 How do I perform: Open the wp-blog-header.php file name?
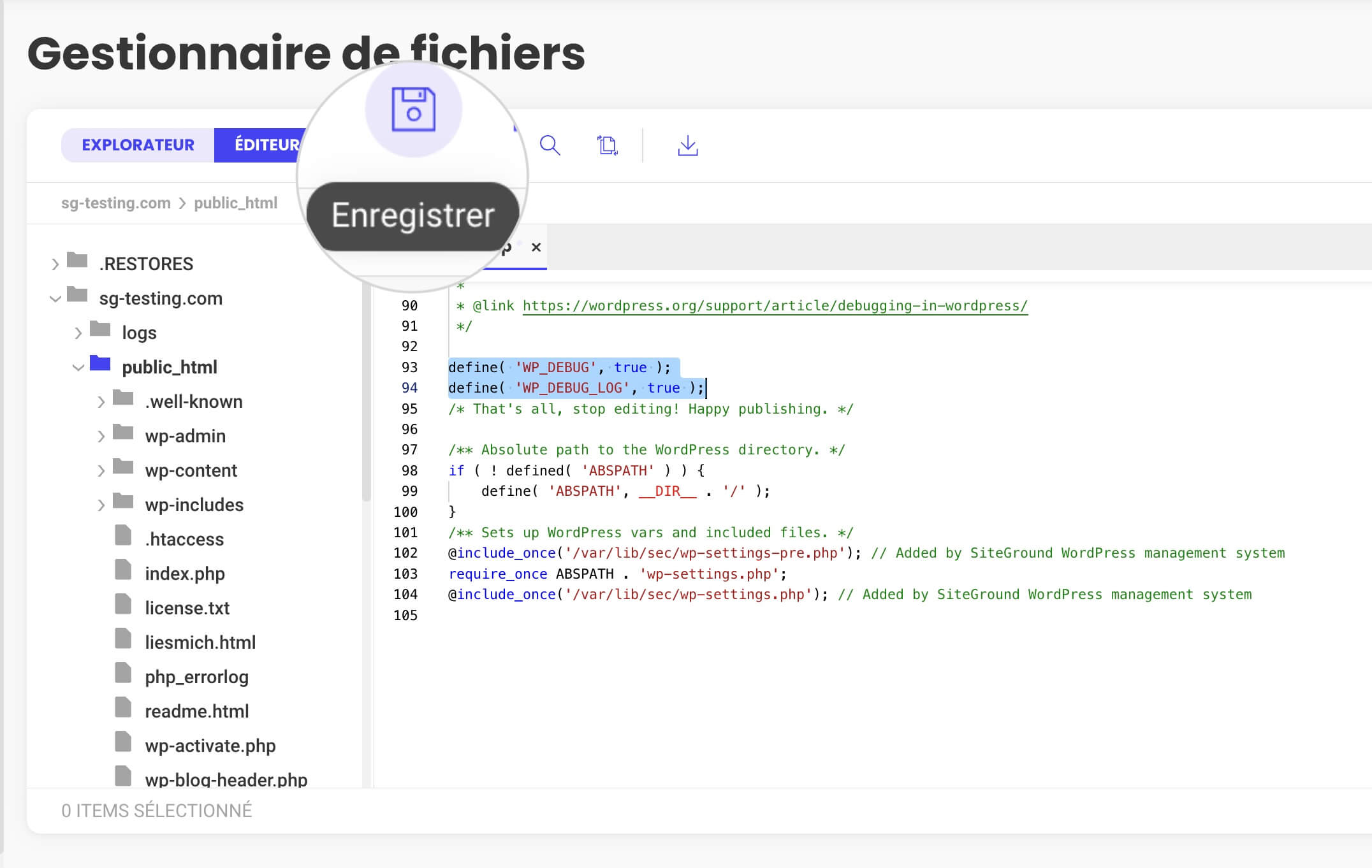[x=226, y=779]
